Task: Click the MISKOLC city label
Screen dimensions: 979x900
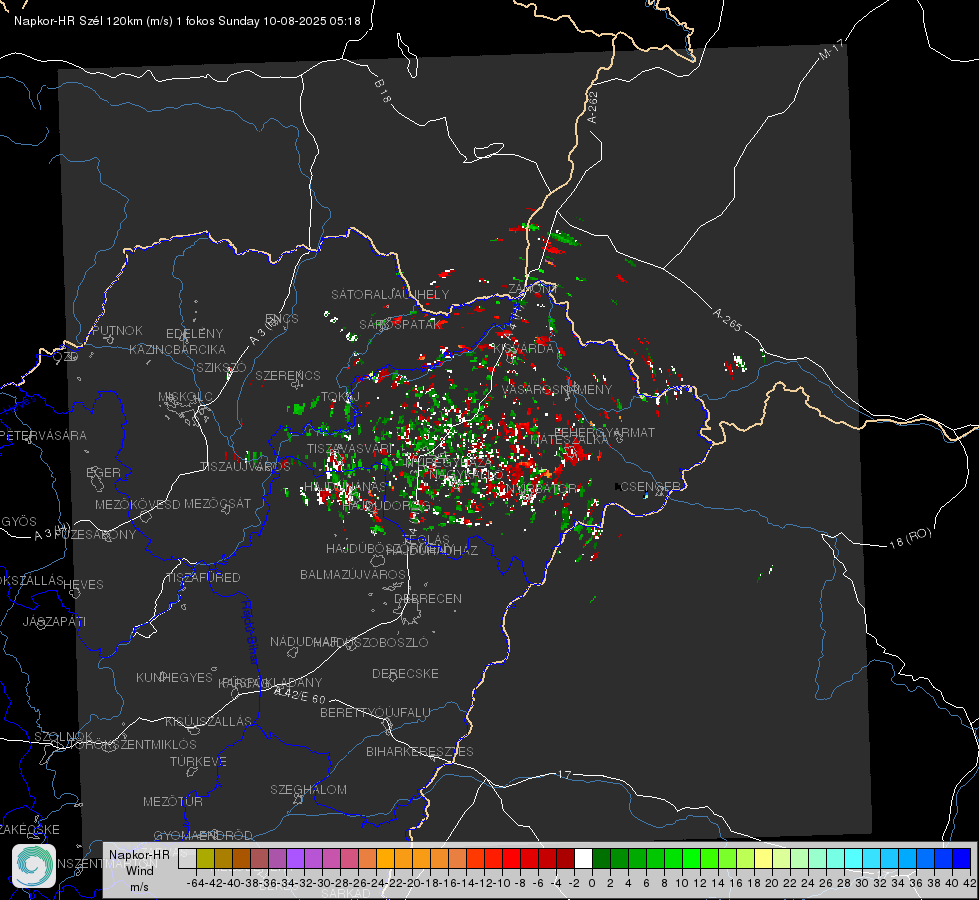Action: [185, 397]
